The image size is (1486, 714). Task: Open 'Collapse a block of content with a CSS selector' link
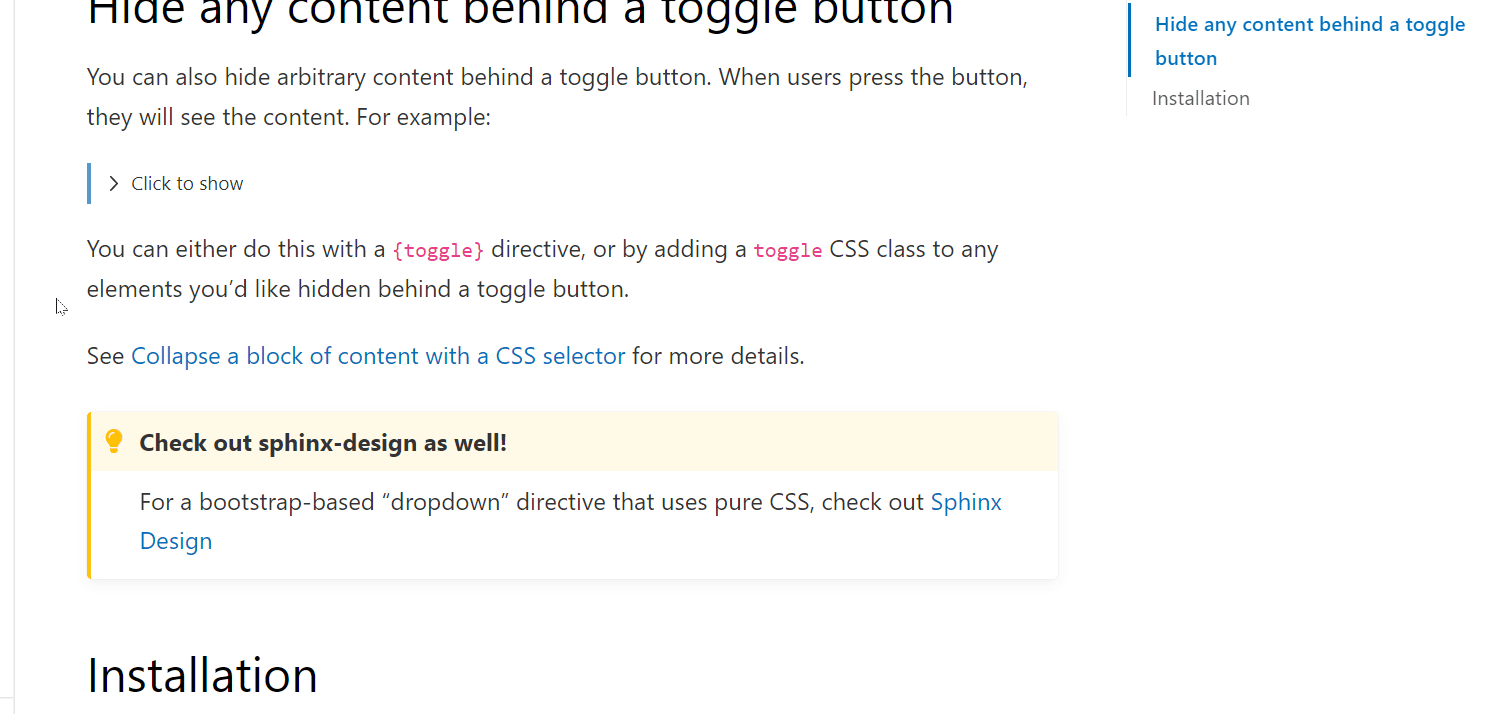click(378, 356)
